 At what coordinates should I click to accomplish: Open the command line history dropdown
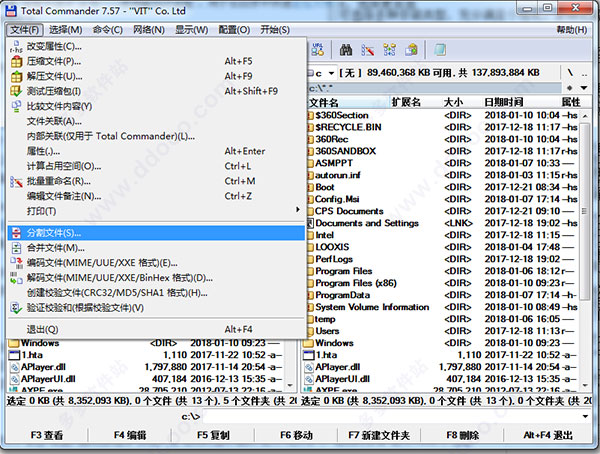point(585,416)
